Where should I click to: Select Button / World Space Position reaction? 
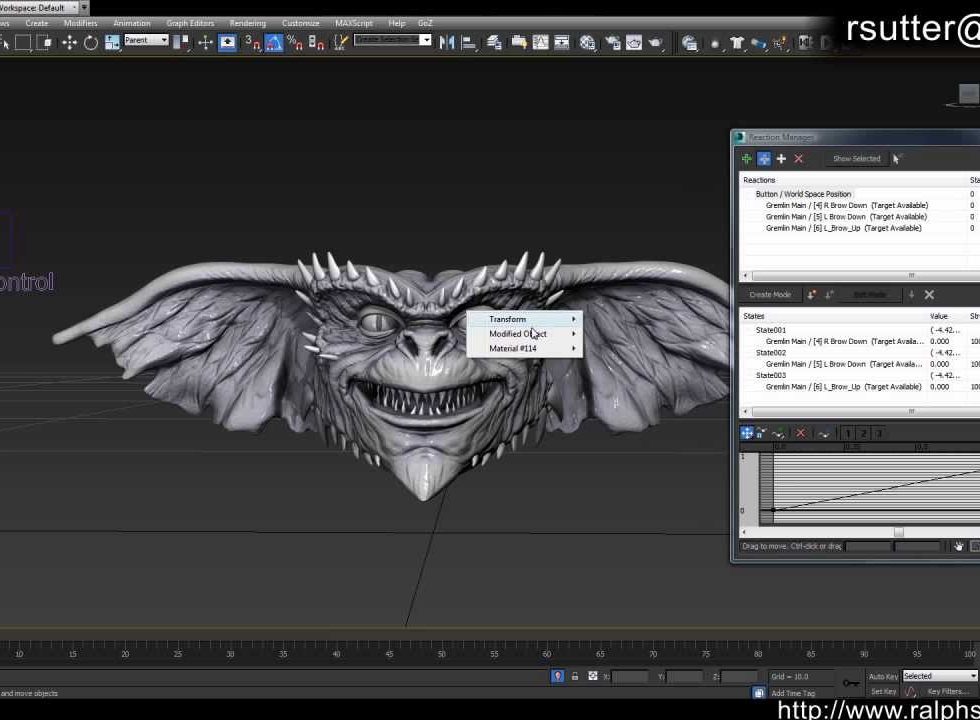803,194
